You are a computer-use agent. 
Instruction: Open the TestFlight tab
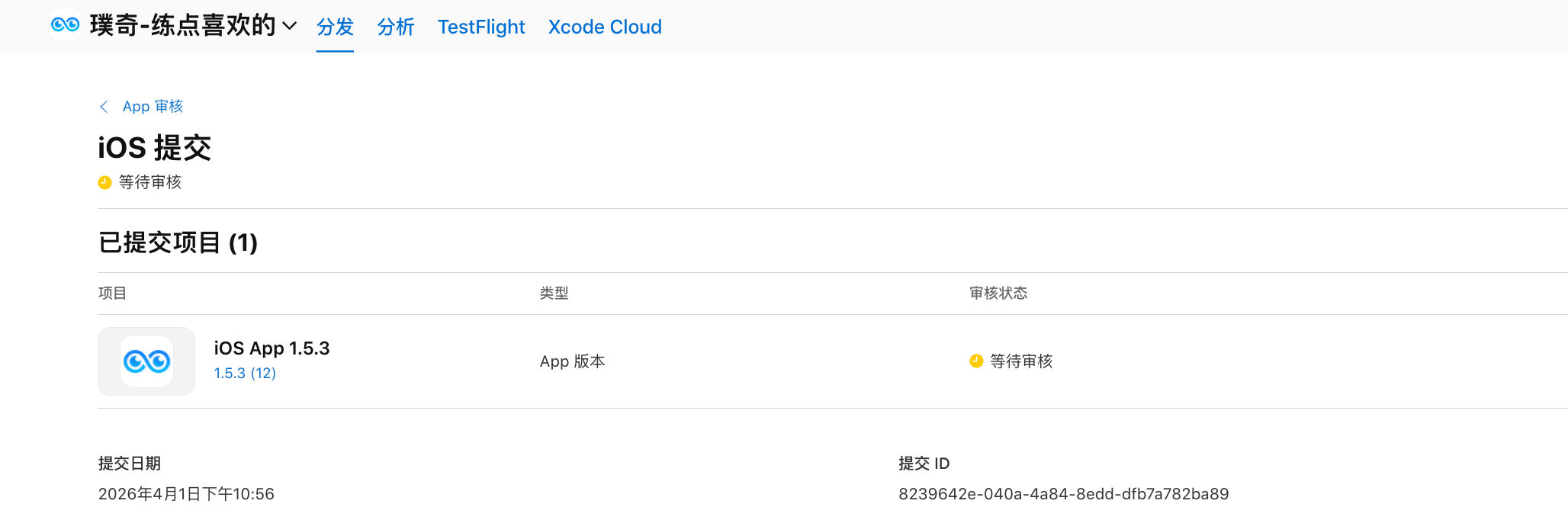481,27
